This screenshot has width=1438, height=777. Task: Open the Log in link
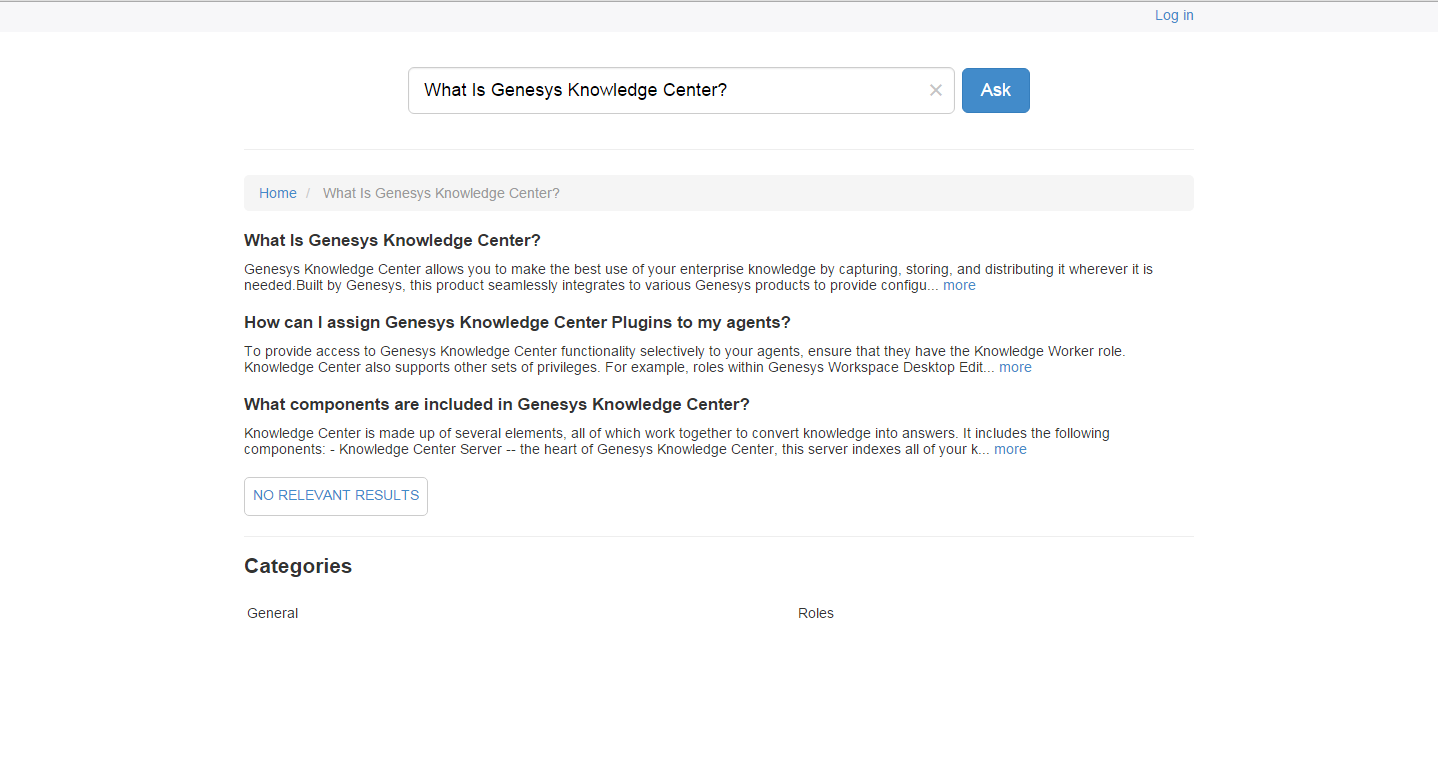point(1173,15)
